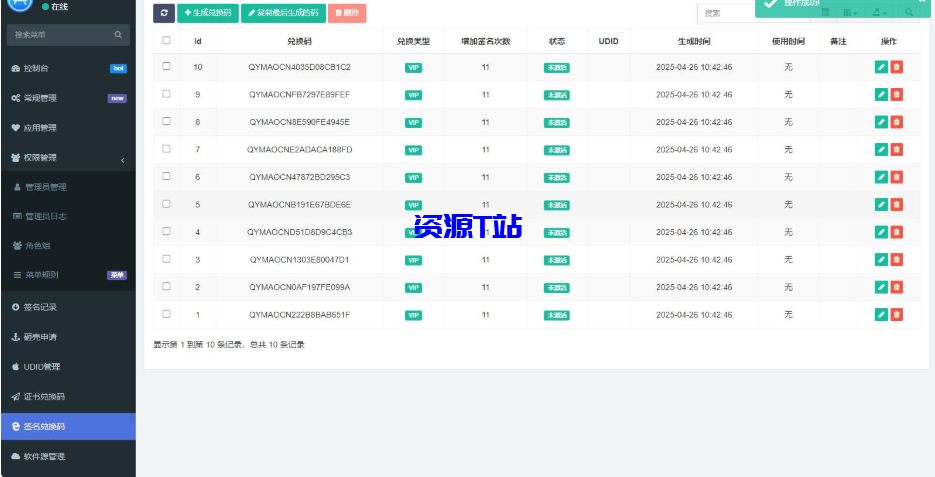Image resolution: width=935 pixels, height=477 pixels.
Task: Collapse the 权限管理 menu chevron
Action: pos(123,160)
